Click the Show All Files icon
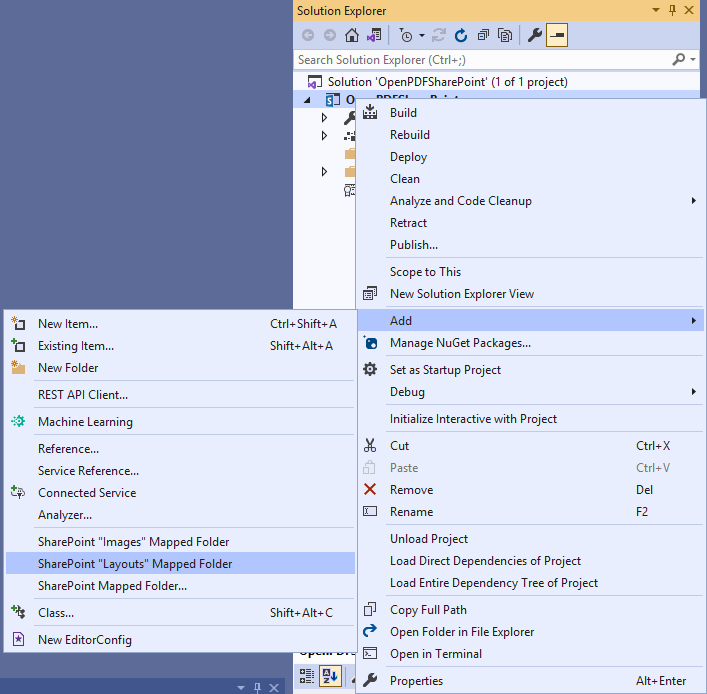Image resolution: width=707 pixels, height=694 pixels. 505,35
